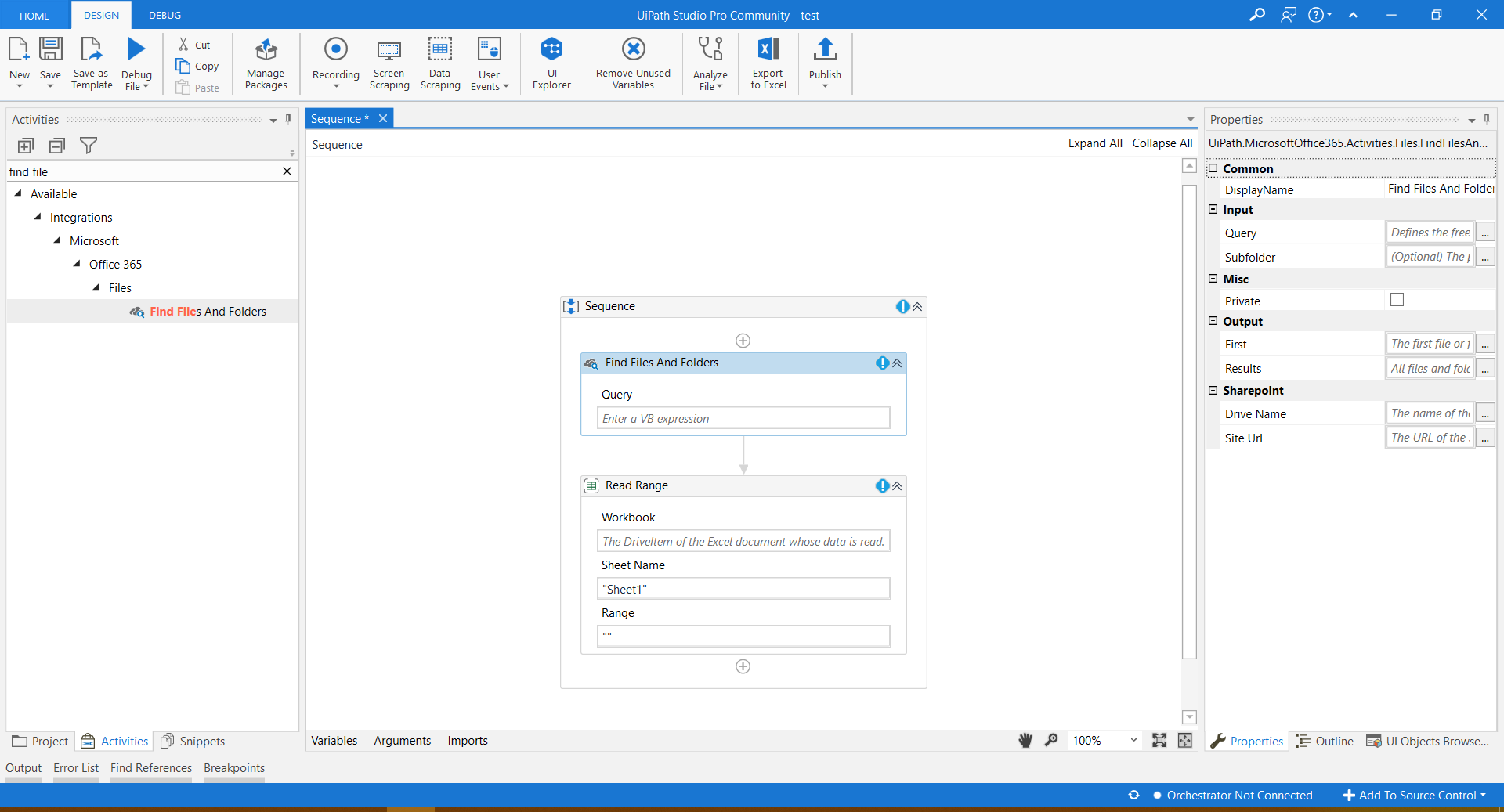Click the Copy icon

183,66
